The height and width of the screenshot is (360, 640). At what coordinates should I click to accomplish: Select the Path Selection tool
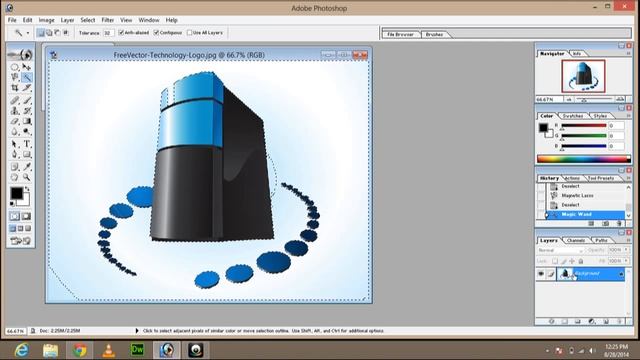pyautogui.click(x=15, y=144)
